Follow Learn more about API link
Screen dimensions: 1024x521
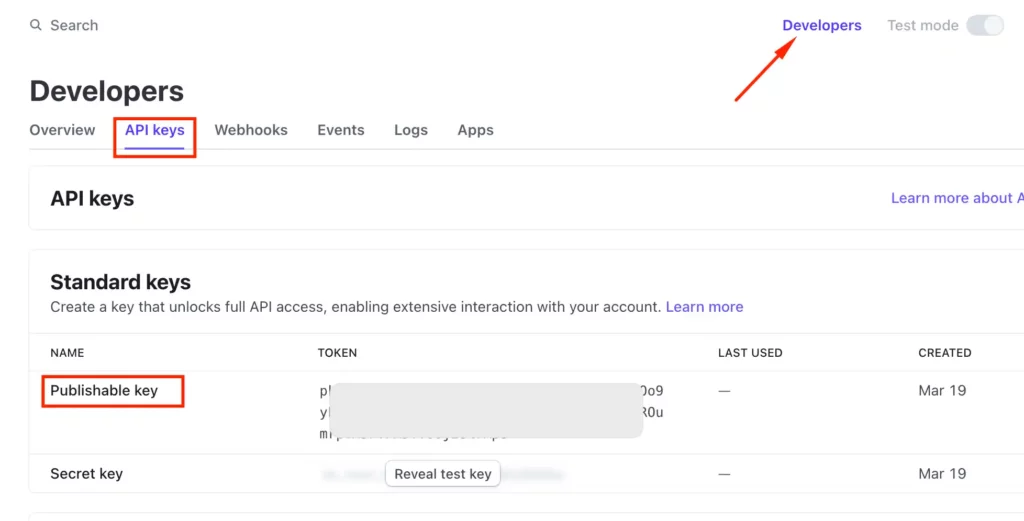coord(957,198)
